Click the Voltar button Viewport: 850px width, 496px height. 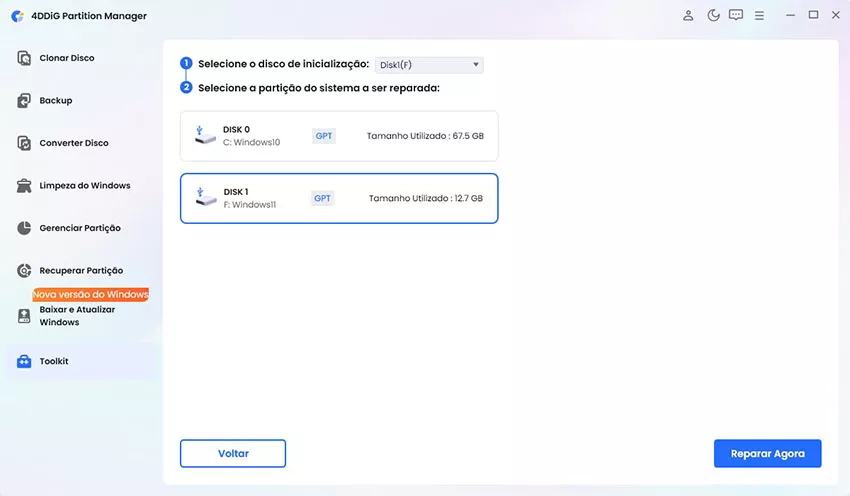(233, 453)
